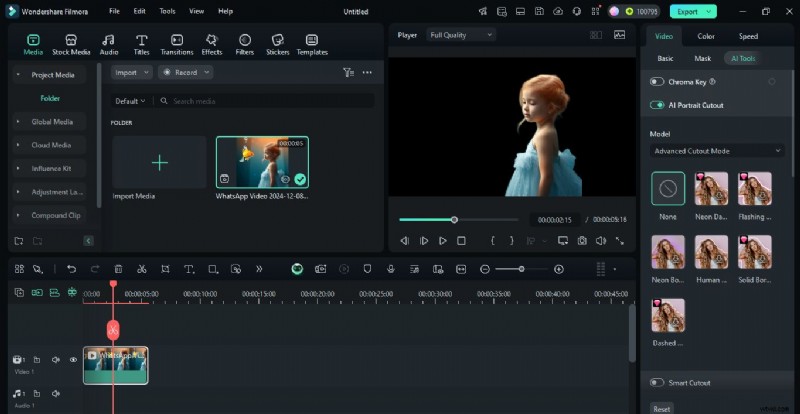Click the Play button in the player
Screen dimensions: 800x414
(x=442, y=241)
